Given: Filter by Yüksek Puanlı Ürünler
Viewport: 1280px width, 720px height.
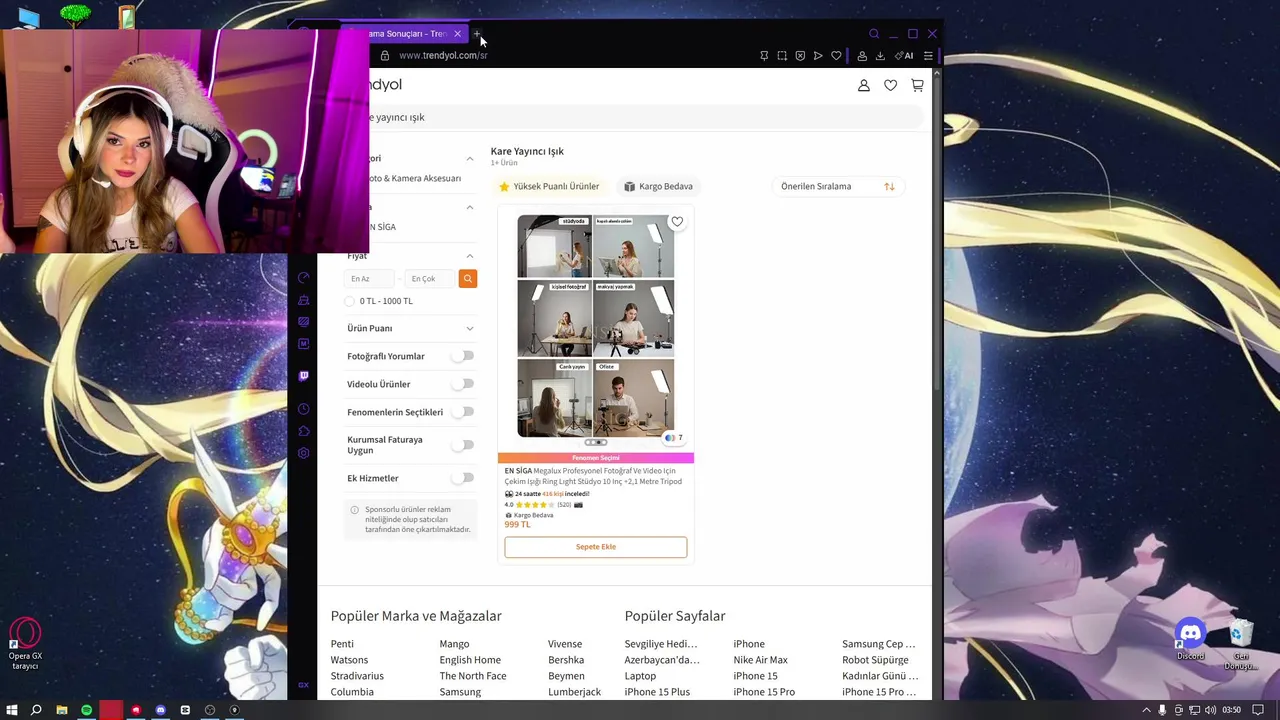Looking at the screenshot, I should coord(549,186).
